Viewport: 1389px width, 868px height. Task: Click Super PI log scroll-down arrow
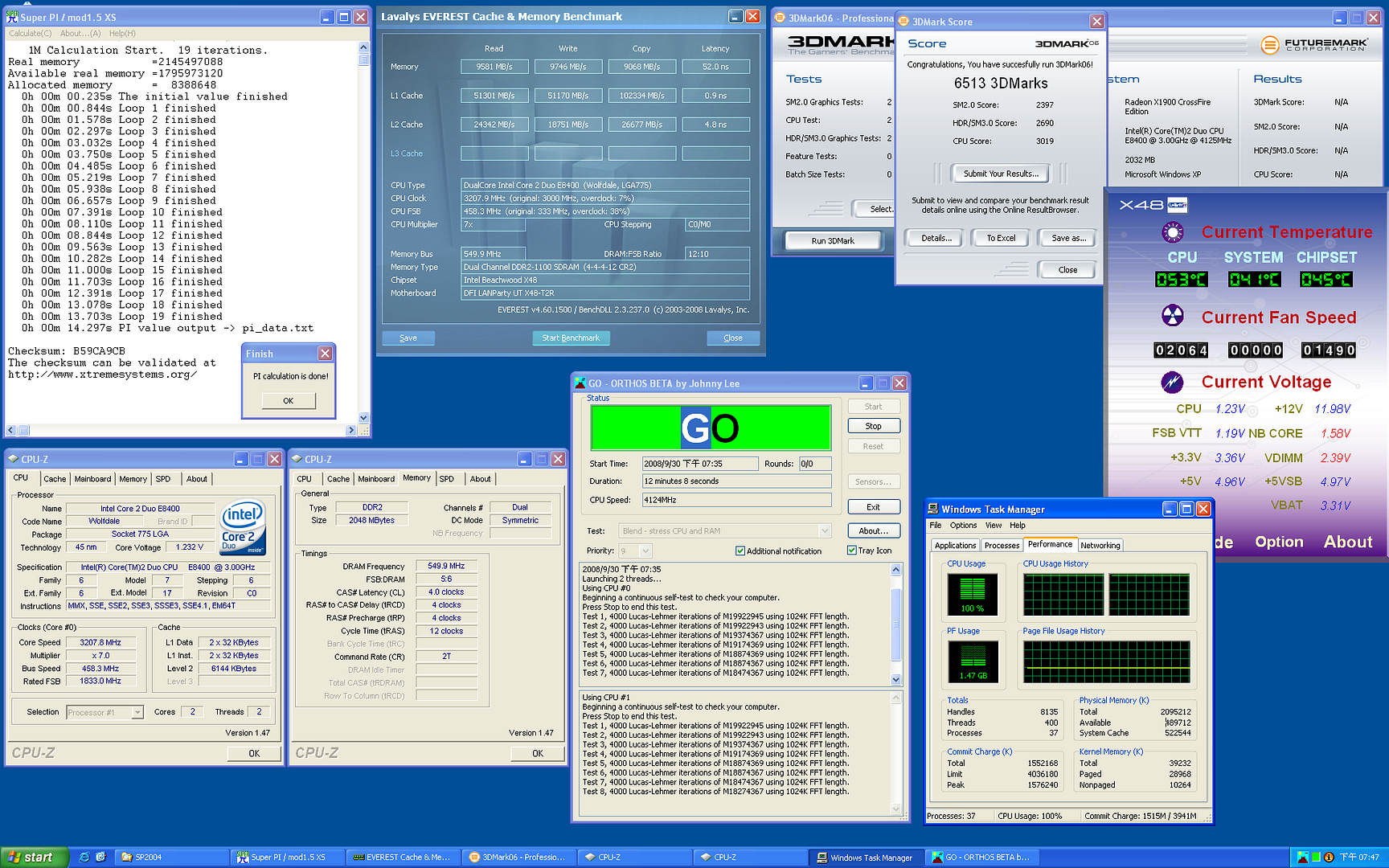[x=363, y=417]
